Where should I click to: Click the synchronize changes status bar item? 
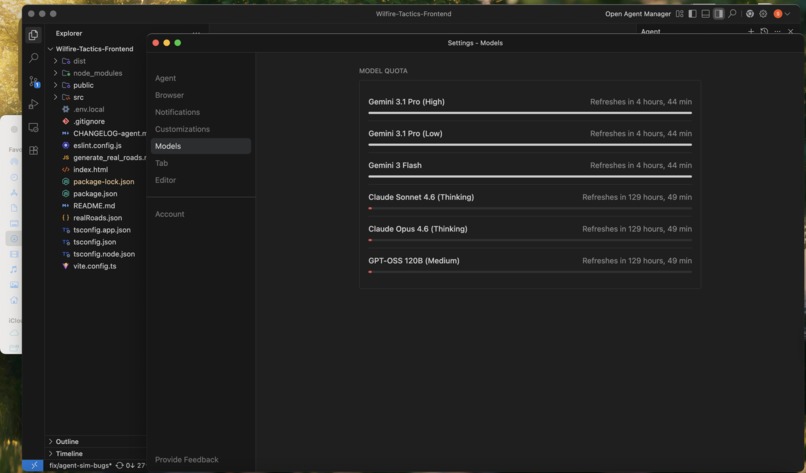[131, 465]
